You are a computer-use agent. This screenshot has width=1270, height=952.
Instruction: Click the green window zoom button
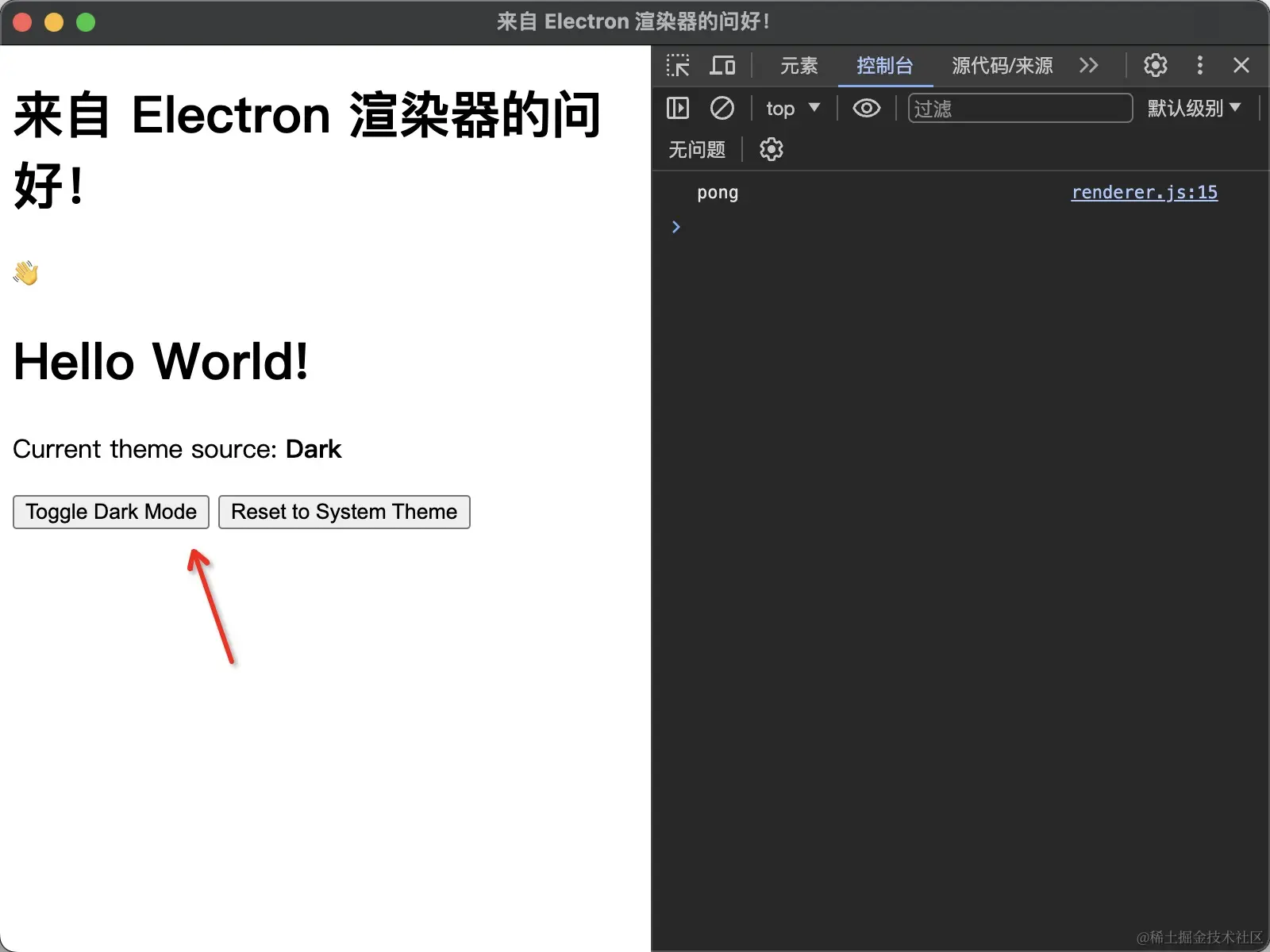(x=86, y=22)
